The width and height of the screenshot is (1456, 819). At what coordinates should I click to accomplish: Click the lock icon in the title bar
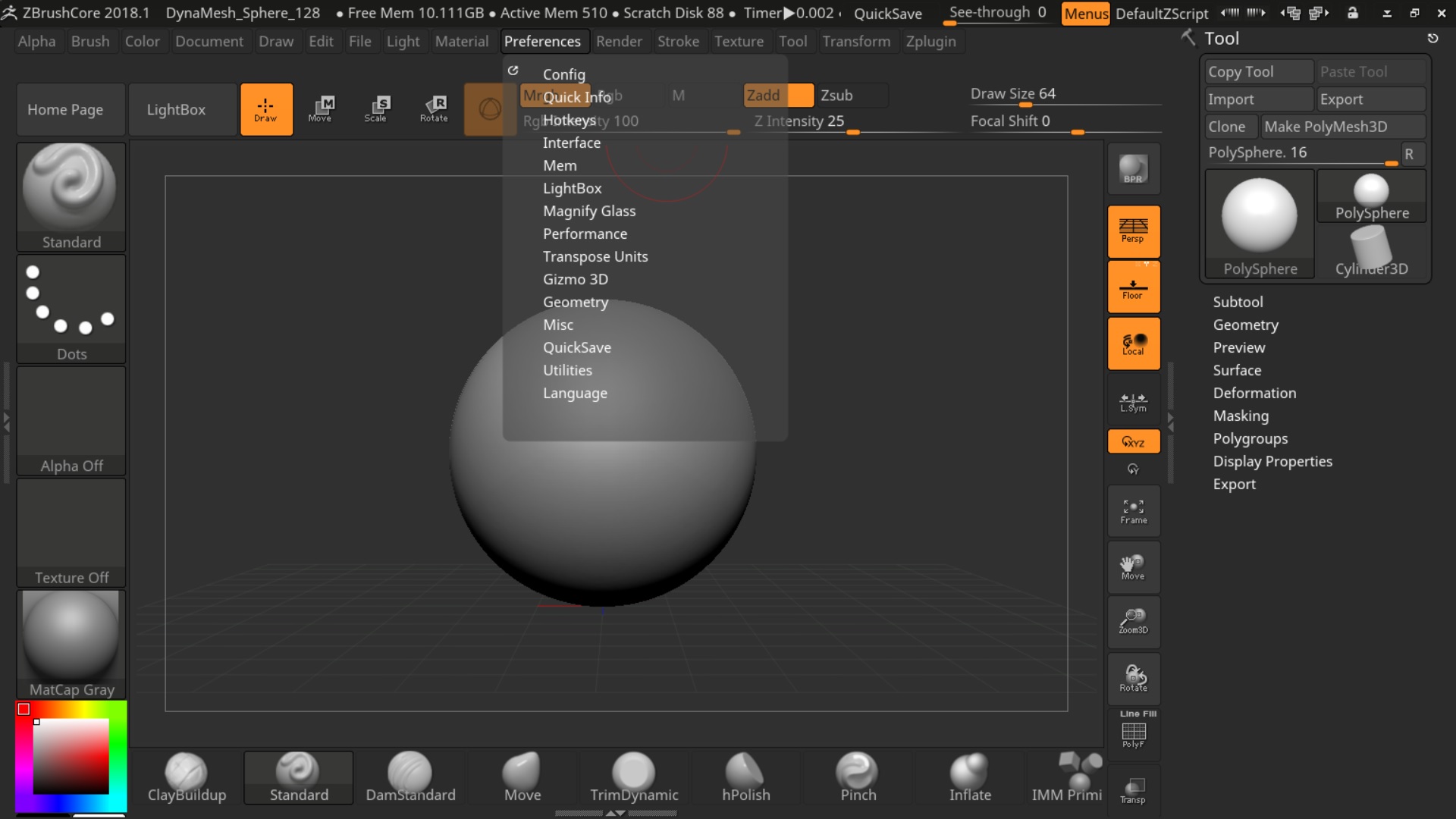[x=1353, y=13]
